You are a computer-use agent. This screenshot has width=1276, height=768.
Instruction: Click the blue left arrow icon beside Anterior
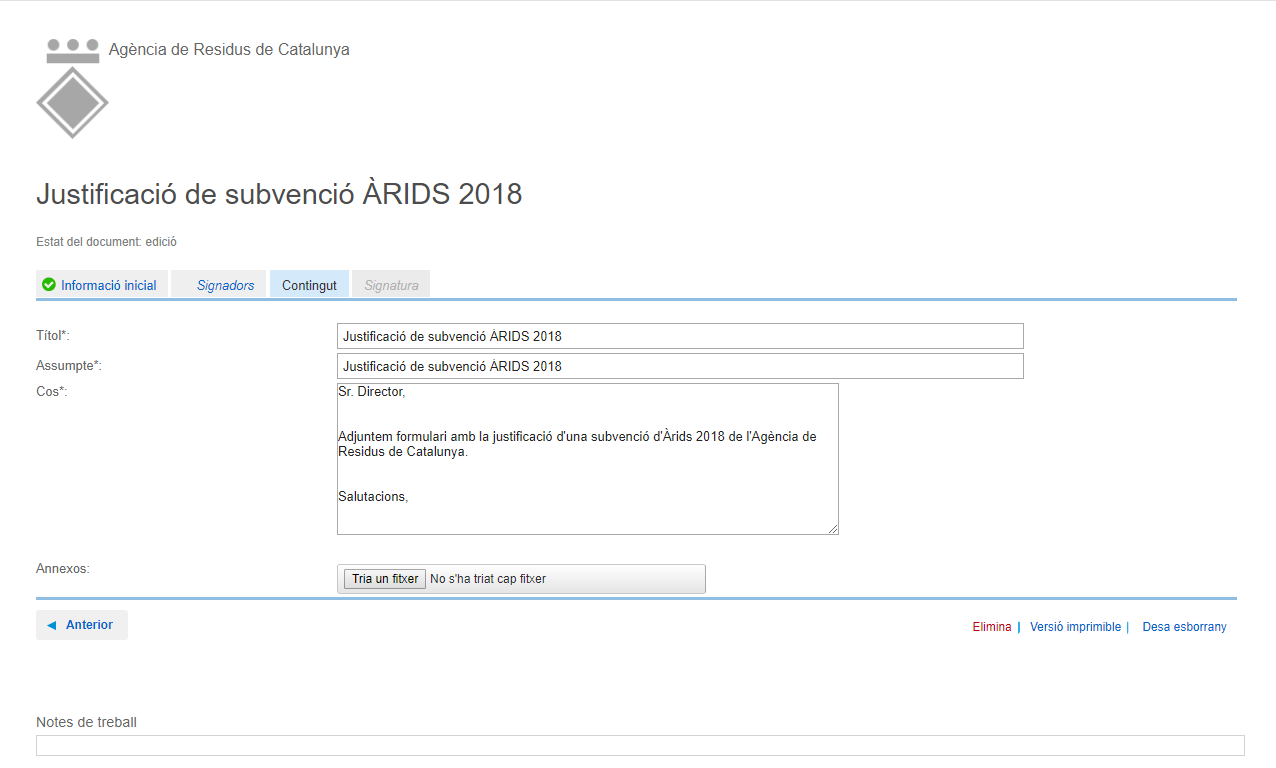52,625
